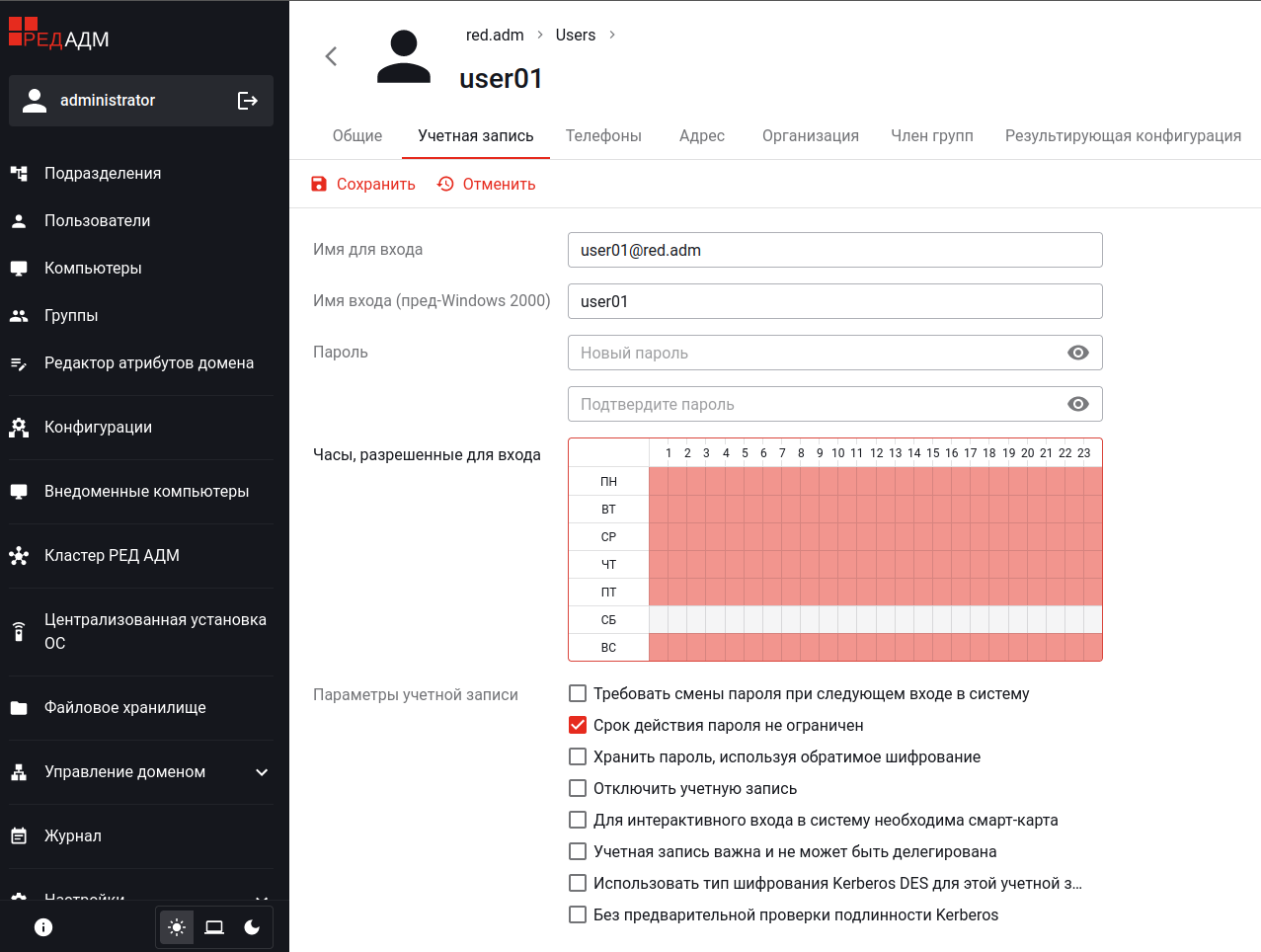The width and height of the screenshot is (1261, 952).
Task: Open the Телефоны tab
Action: tap(603, 136)
